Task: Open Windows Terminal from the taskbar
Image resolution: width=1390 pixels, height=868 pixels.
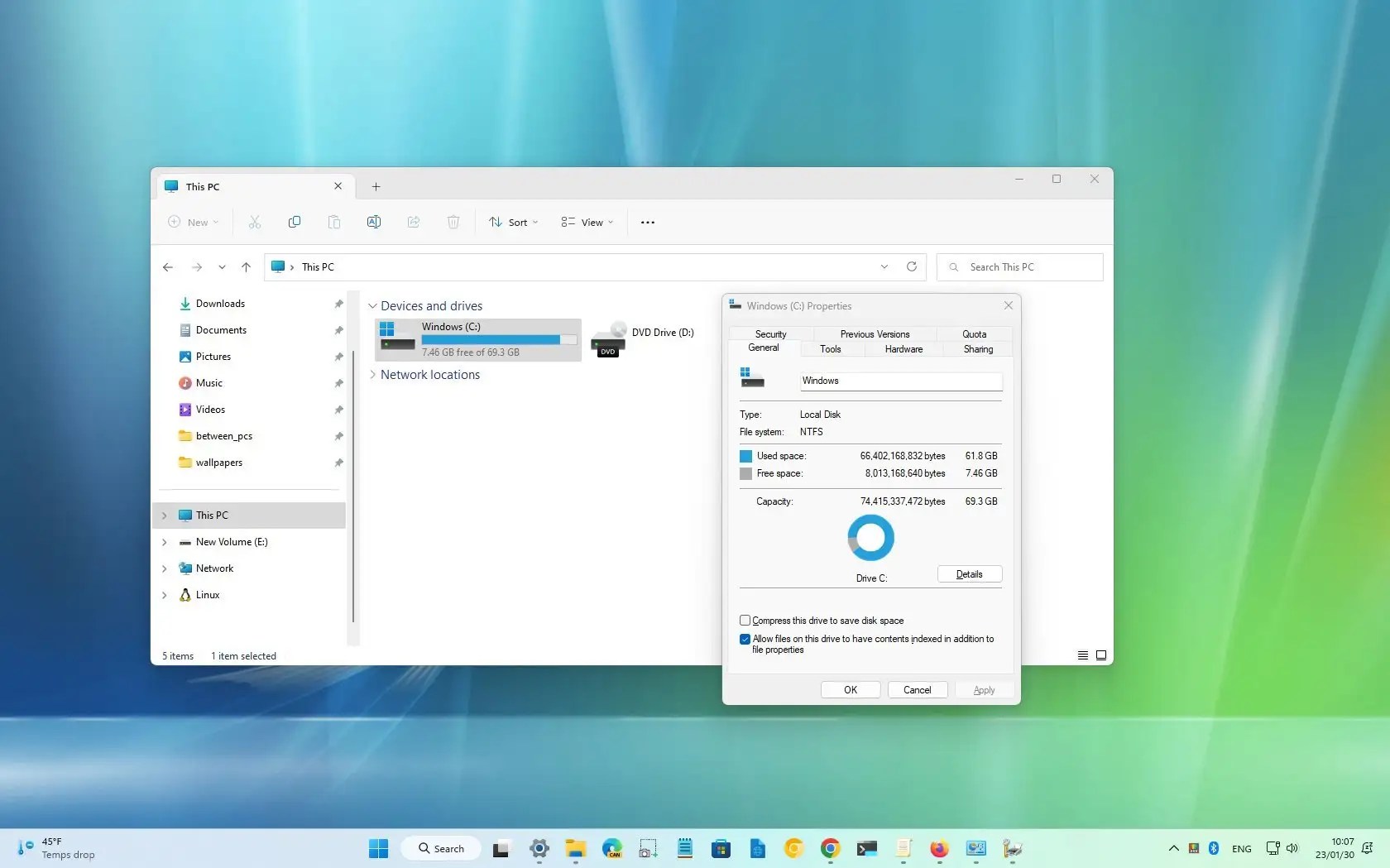Action: click(866, 848)
